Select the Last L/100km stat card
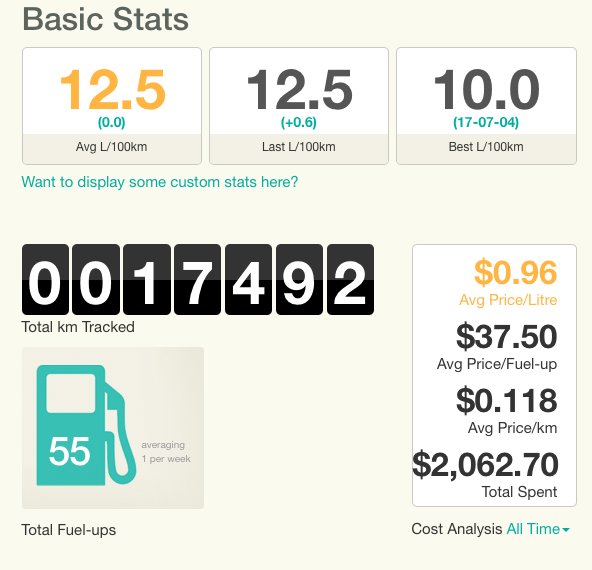 click(299, 106)
